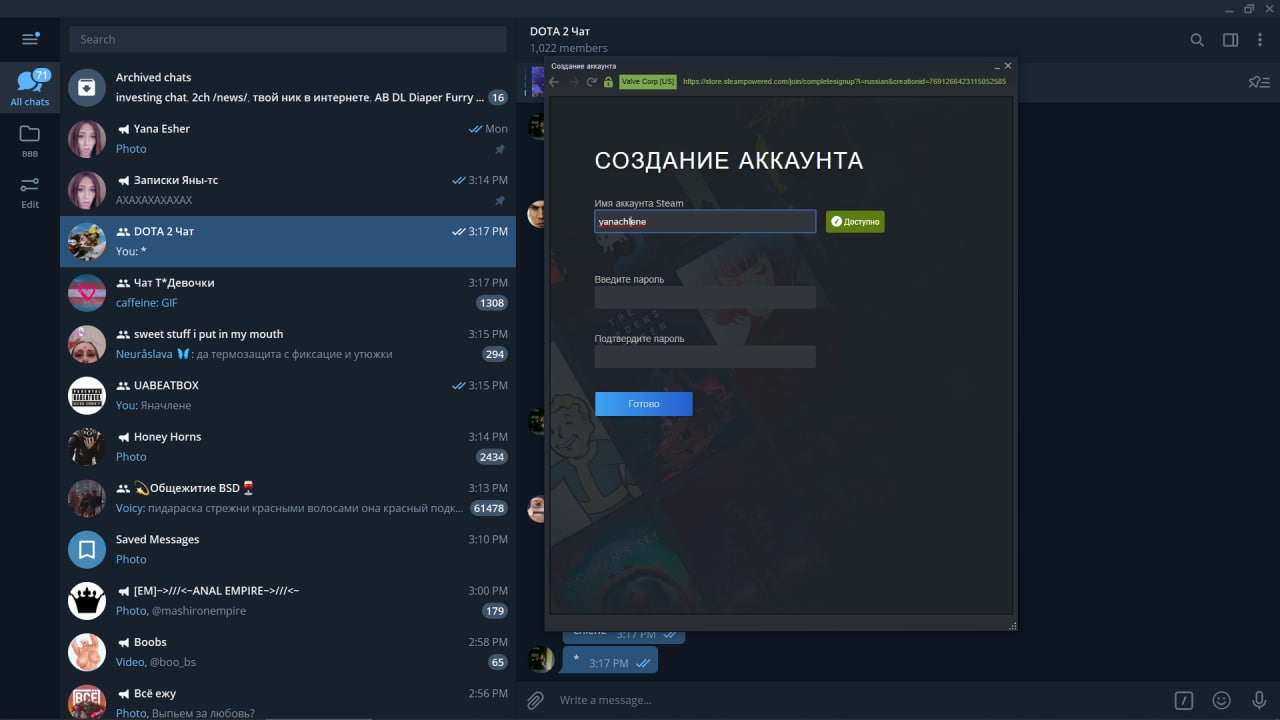Screen dimensions: 1280x720
Task: Open the UABEATBOX group chat
Action: pyautogui.click(x=288, y=395)
